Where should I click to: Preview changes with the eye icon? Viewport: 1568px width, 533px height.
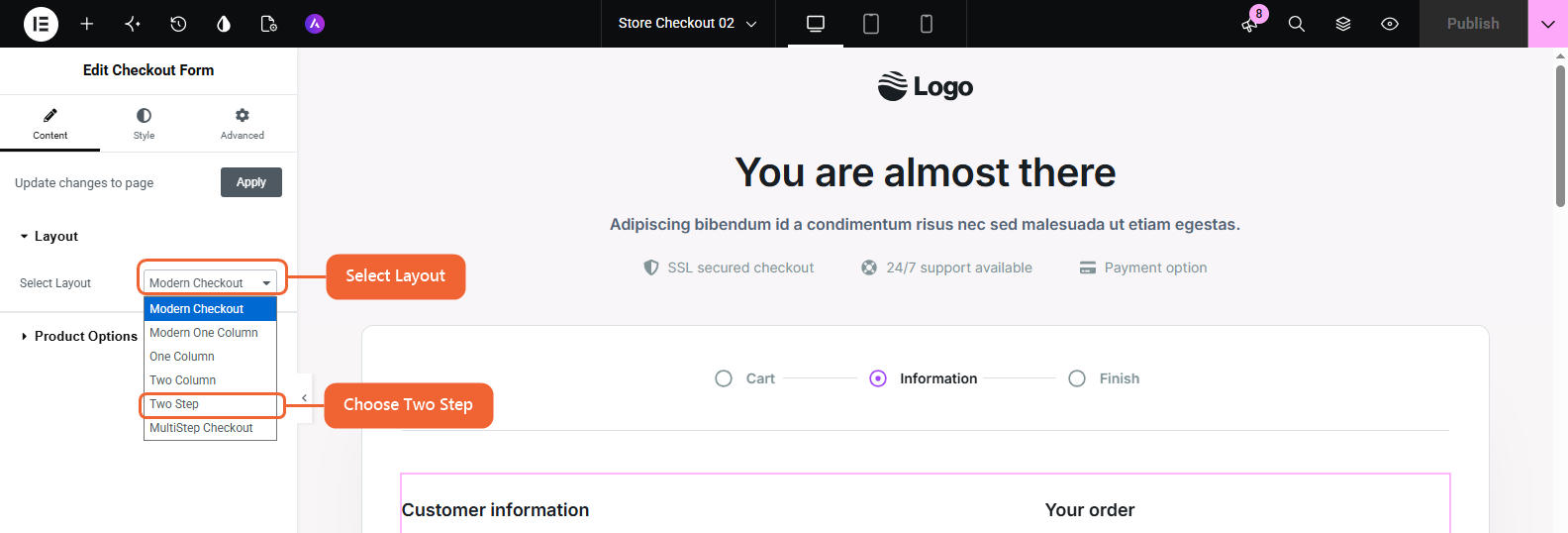click(1390, 24)
